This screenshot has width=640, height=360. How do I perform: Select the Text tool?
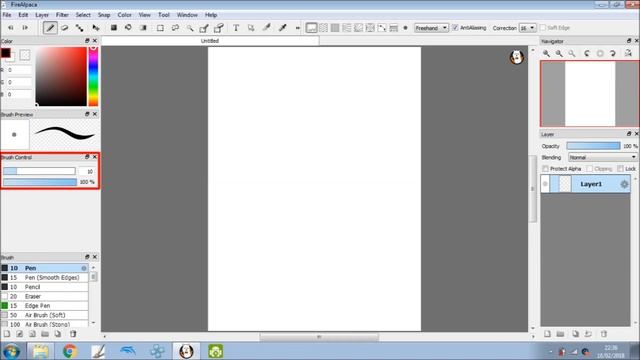236,28
